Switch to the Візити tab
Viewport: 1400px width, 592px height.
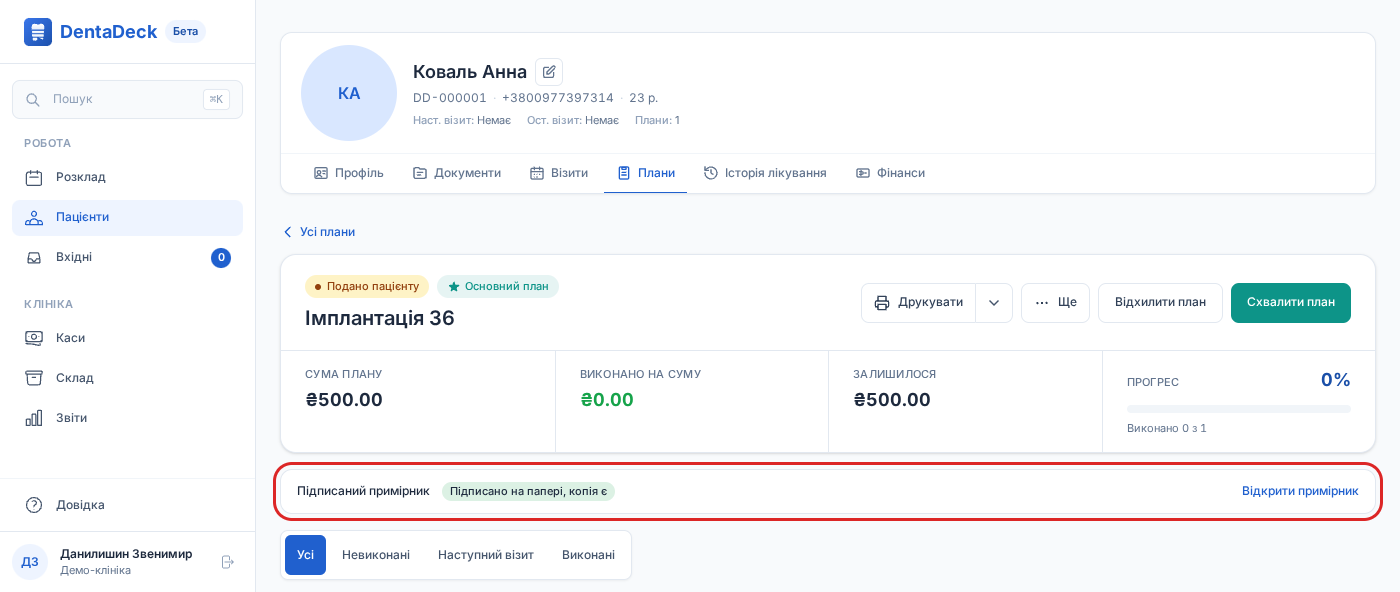pyautogui.click(x=558, y=173)
